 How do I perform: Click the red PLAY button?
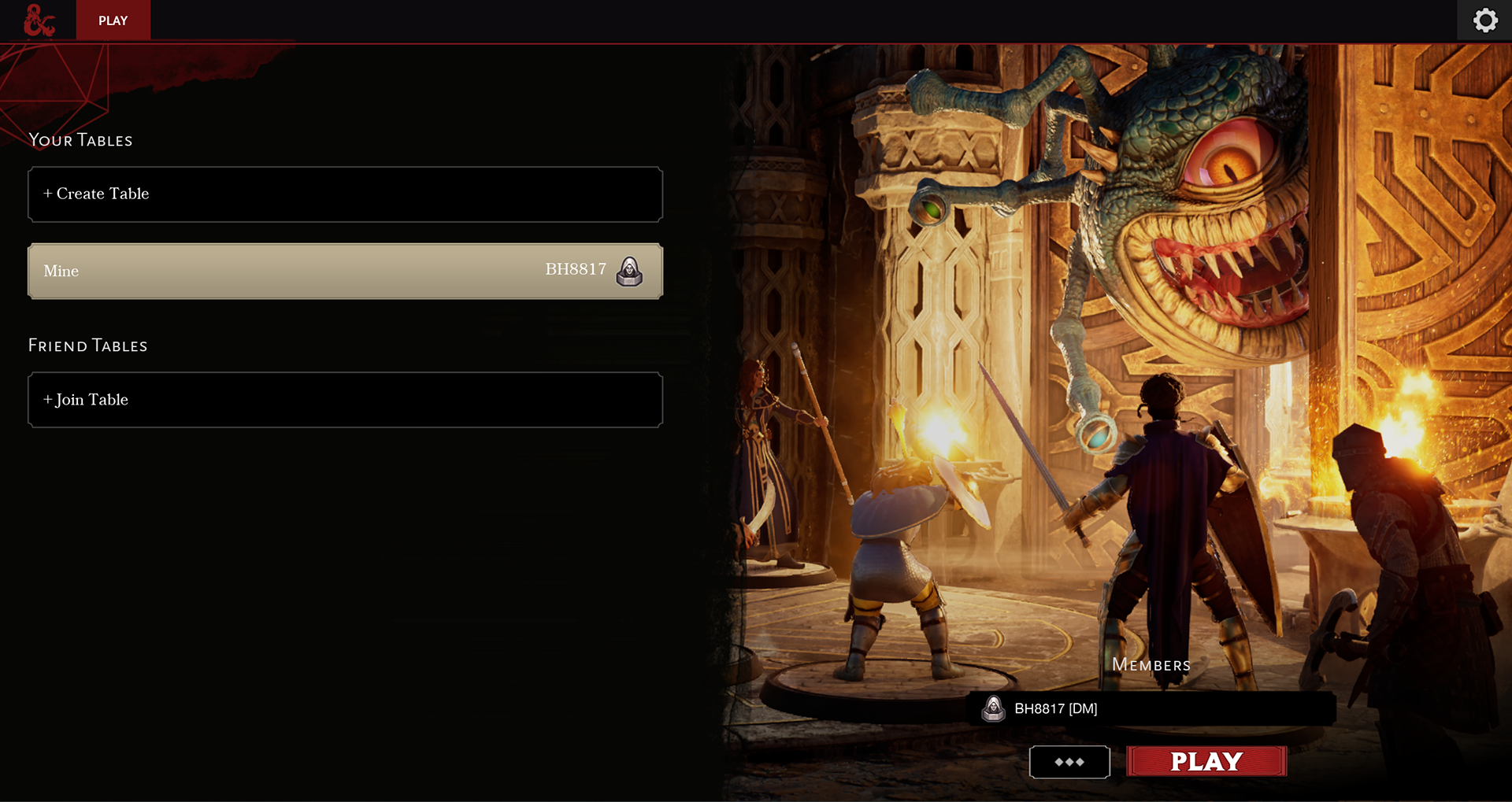coord(1206,762)
